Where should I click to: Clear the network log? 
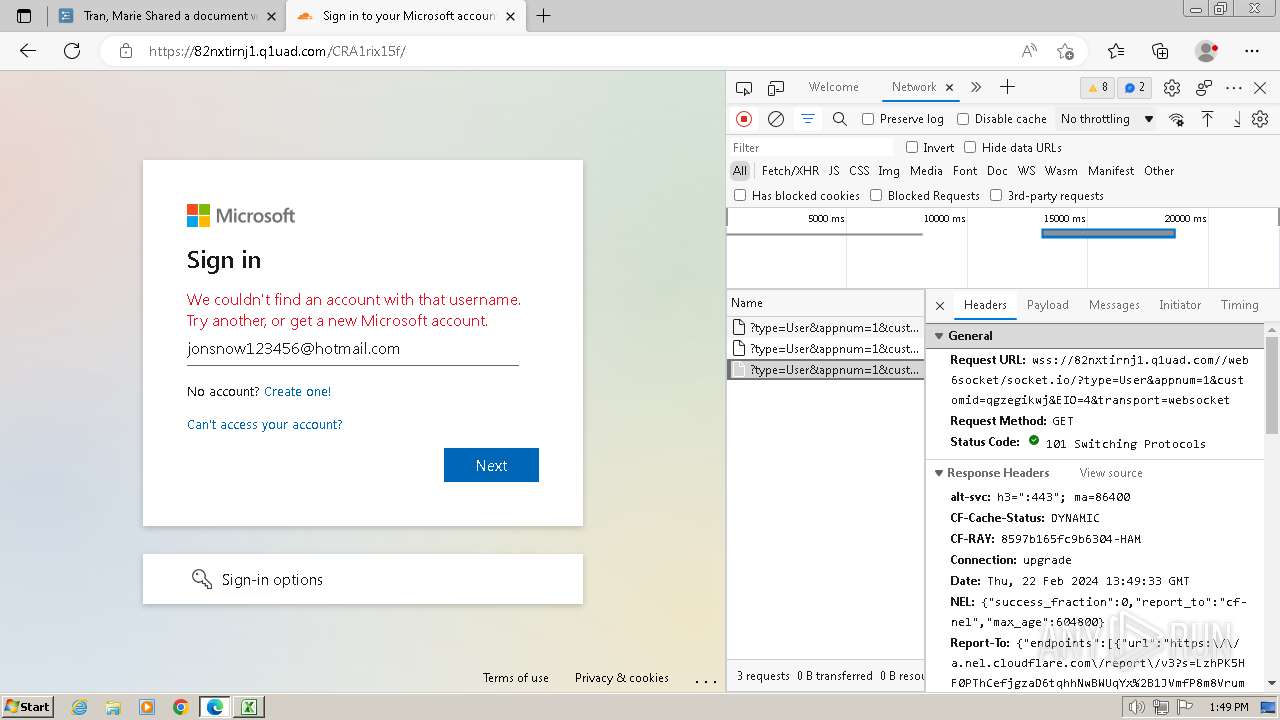(x=776, y=119)
